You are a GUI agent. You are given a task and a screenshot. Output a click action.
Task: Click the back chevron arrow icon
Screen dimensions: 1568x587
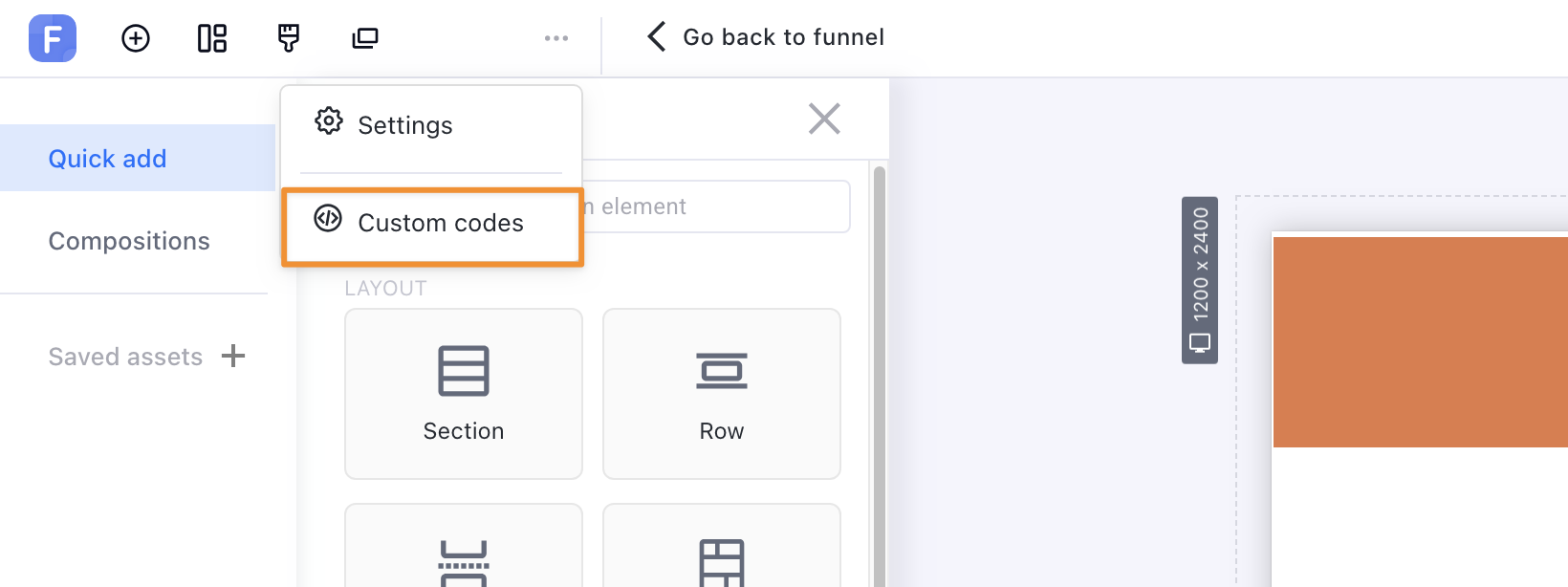coord(656,37)
